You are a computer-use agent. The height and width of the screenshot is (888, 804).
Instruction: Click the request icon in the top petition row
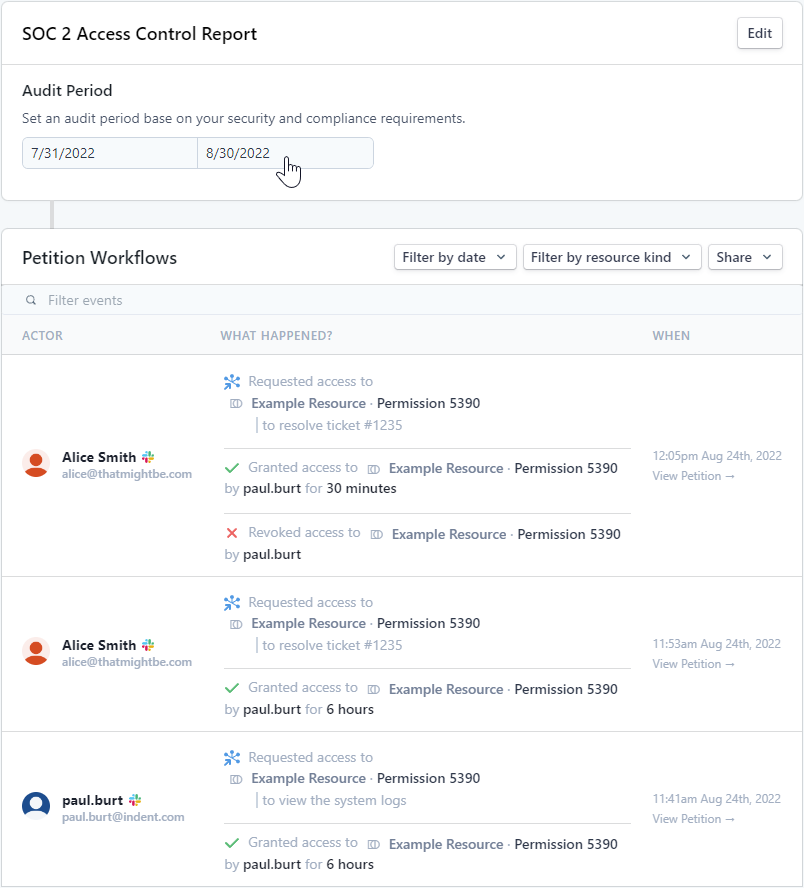232,382
